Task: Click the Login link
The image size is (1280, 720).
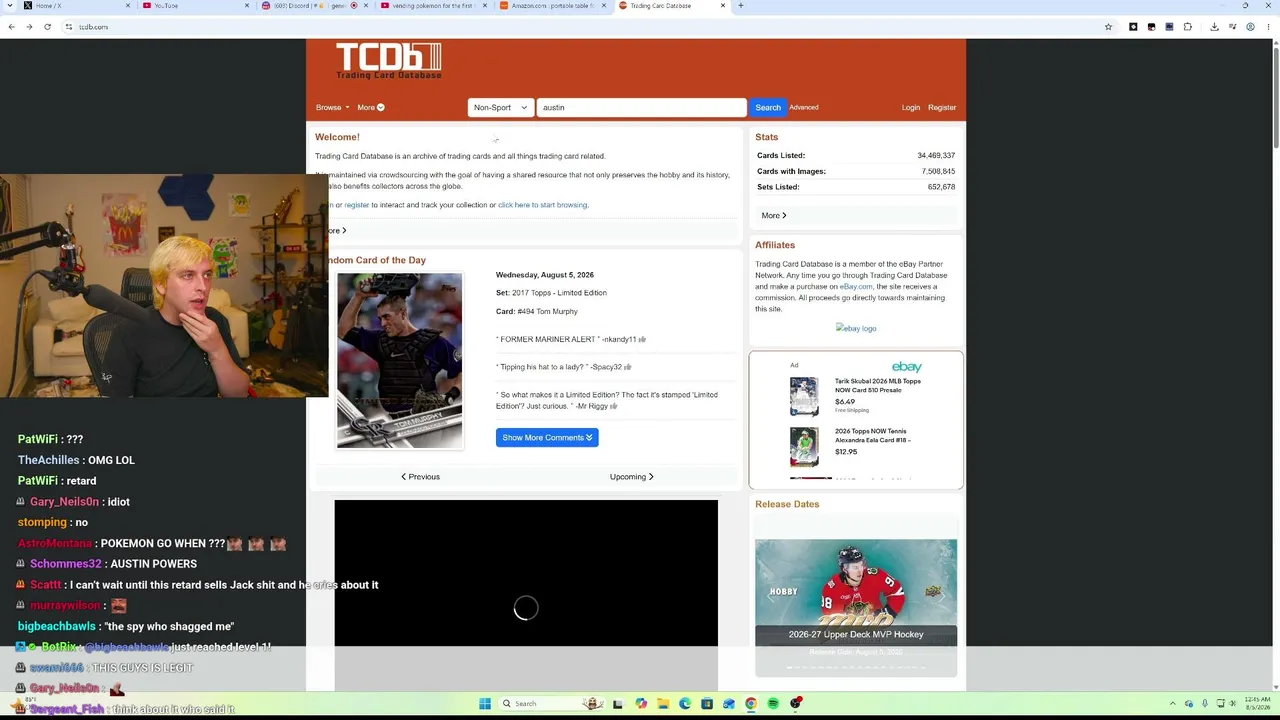Action: 910,107
